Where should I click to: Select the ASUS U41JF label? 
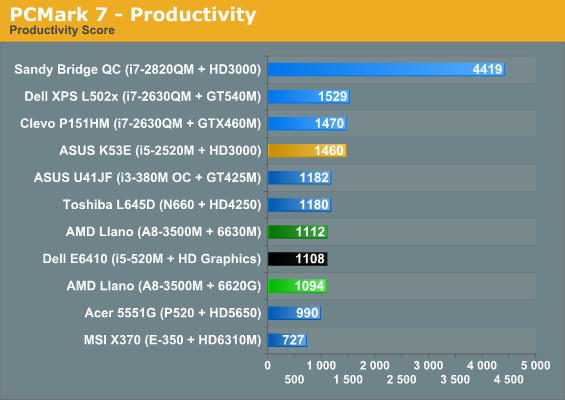tap(147, 178)
